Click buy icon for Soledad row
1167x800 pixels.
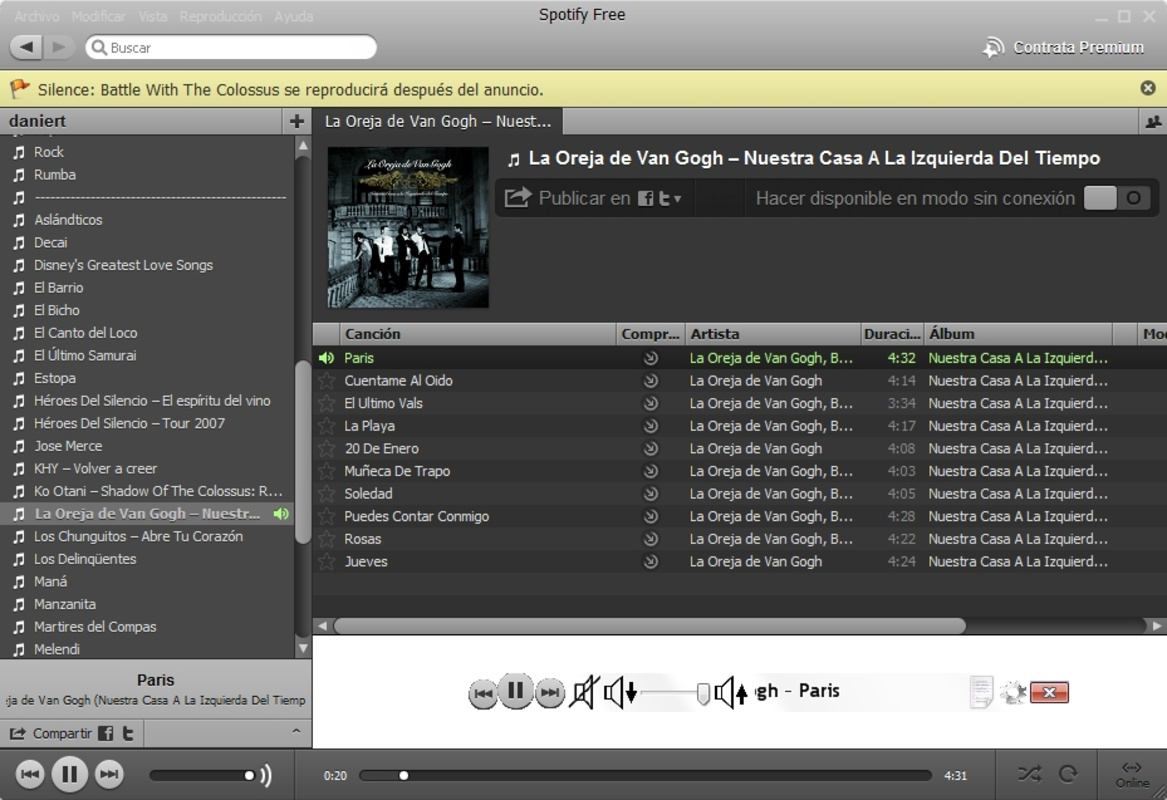tap(650, 493)
